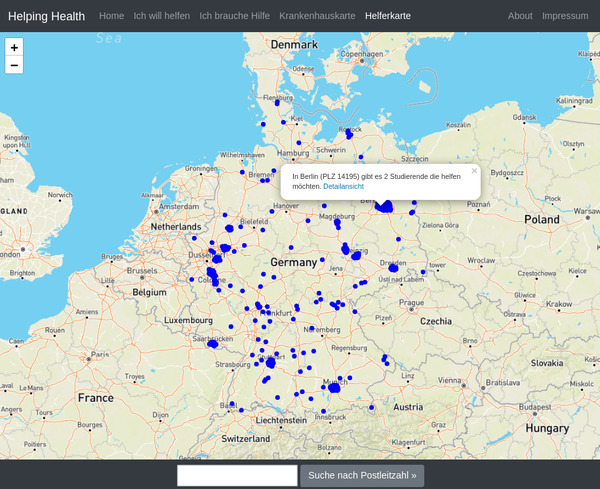Select the blue marker cluster at Dresden
This screenshot has height=489, width=600.
[x=393, y=268]
